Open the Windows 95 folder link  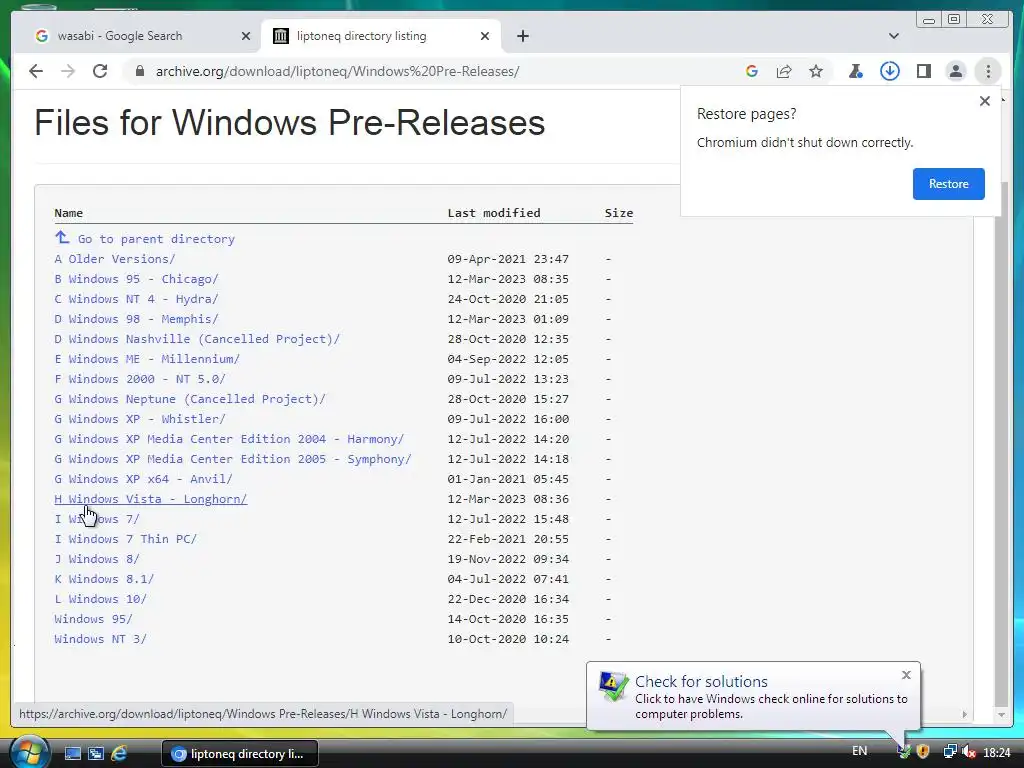[93, 619]
